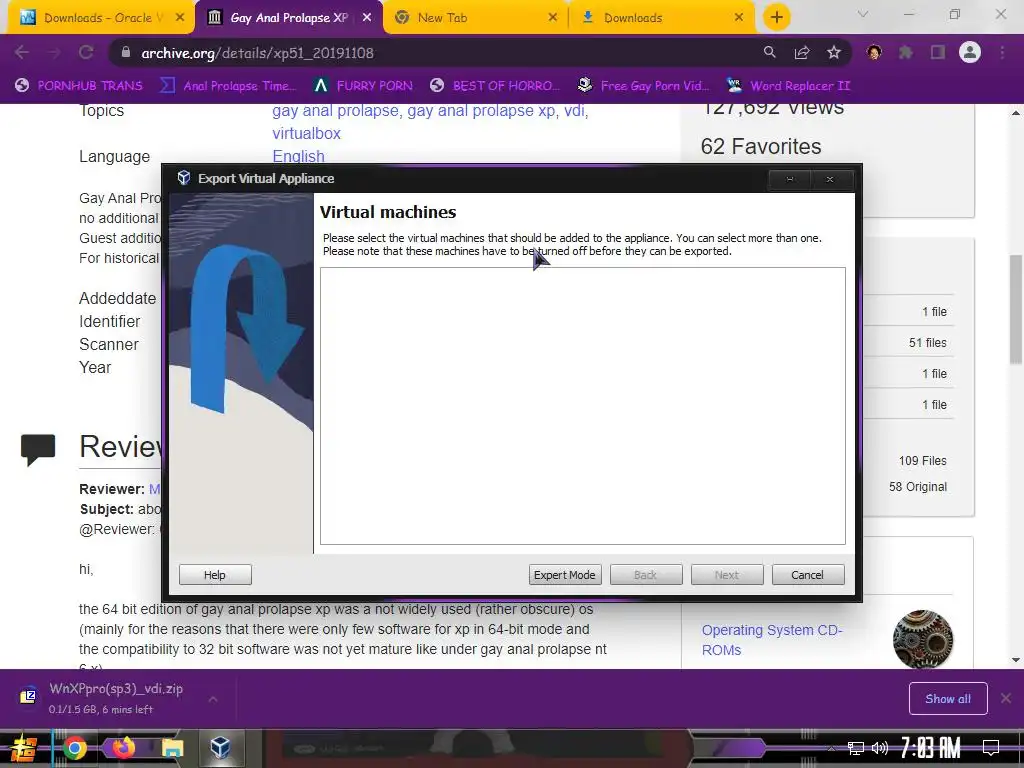Open Firefox from the taskbar
Viewport: 1024px width, 768px height.
[x=123, y=748]
